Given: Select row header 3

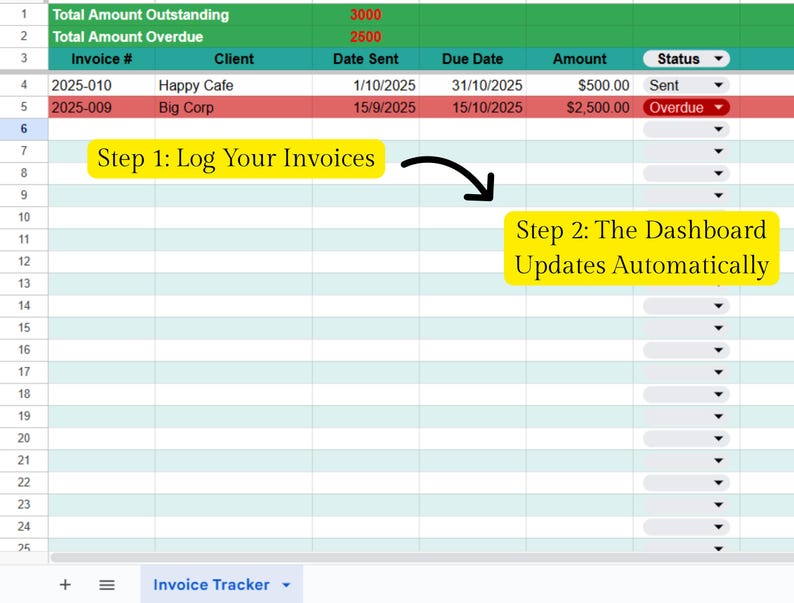Looking at the screenshot, I should pyautogui.click(x=24, y=58).
